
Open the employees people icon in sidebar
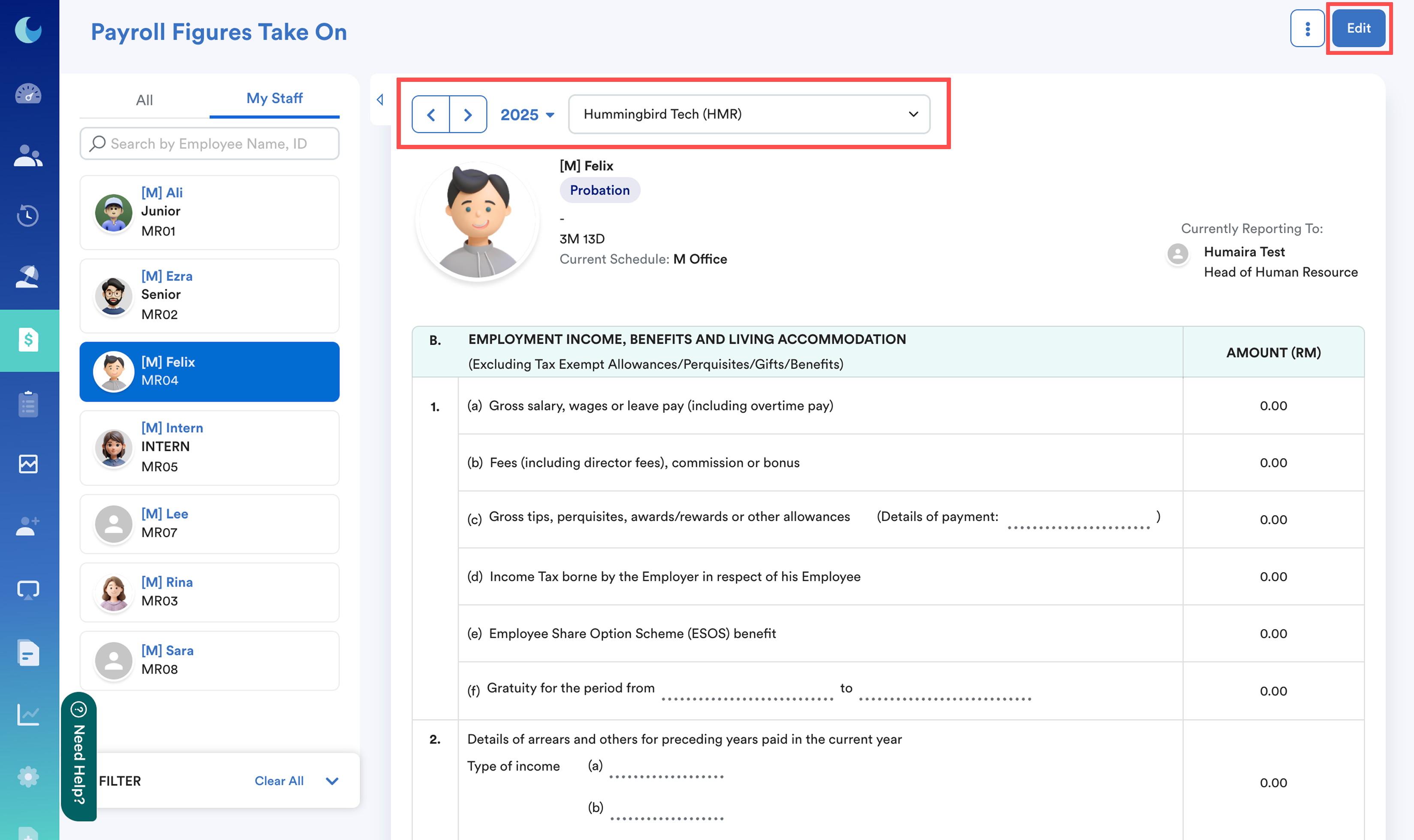[x=28, y=156]
